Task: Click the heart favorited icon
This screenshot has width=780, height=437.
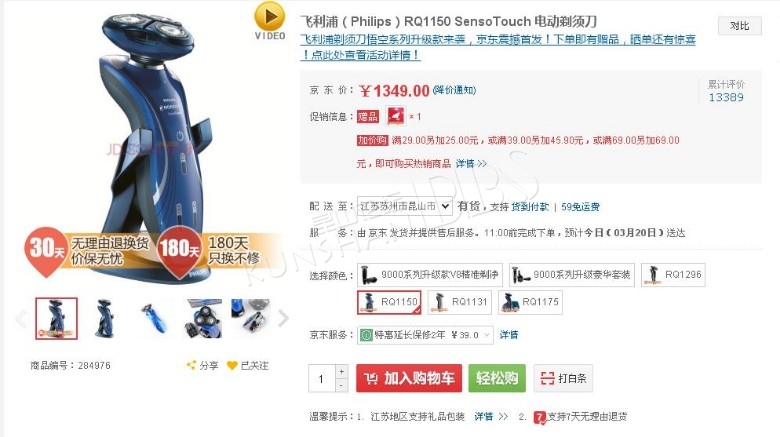Action: click(232, 365)
